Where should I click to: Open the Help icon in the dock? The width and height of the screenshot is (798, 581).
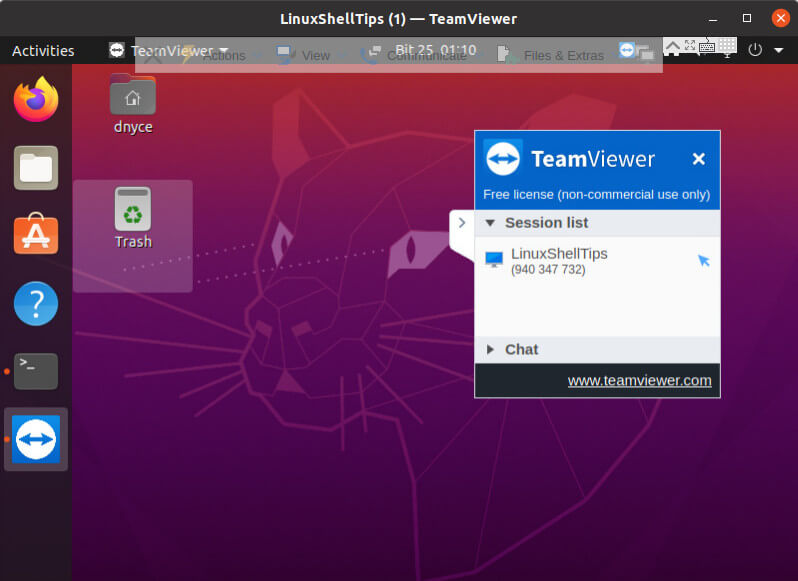[36, 304]
